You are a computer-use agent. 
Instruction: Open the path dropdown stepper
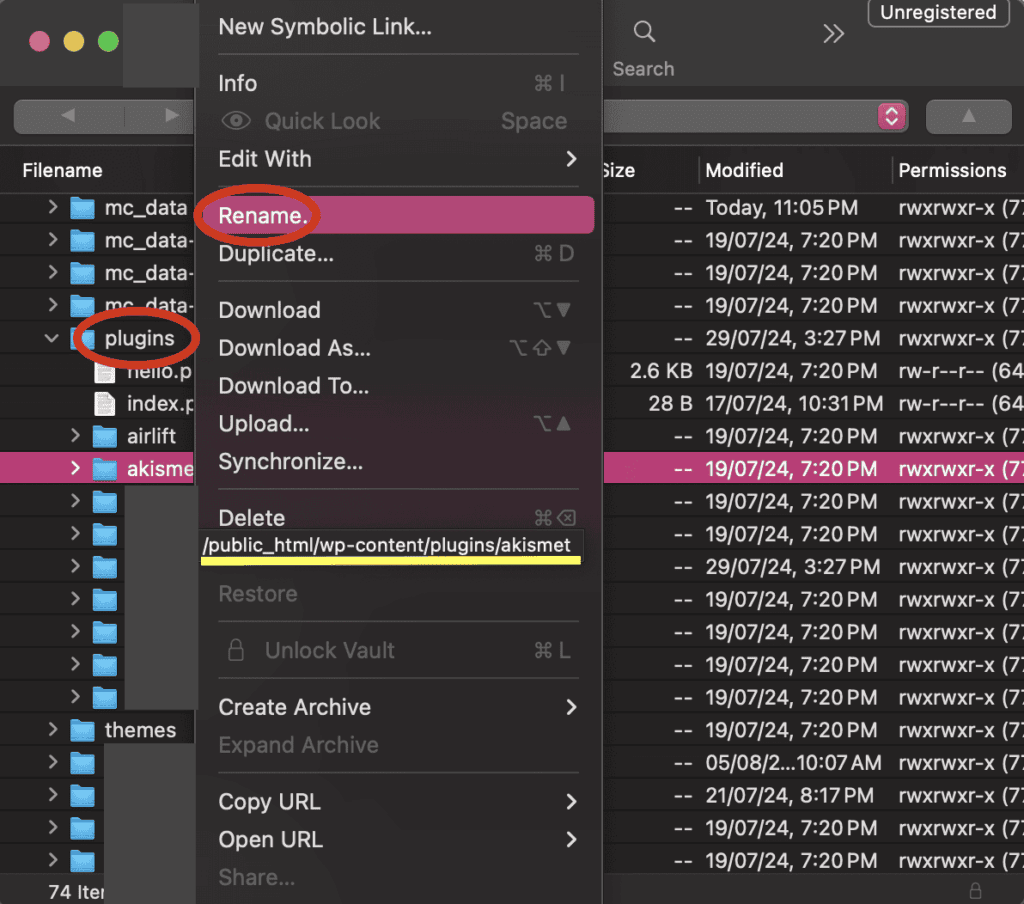(891, 117)
